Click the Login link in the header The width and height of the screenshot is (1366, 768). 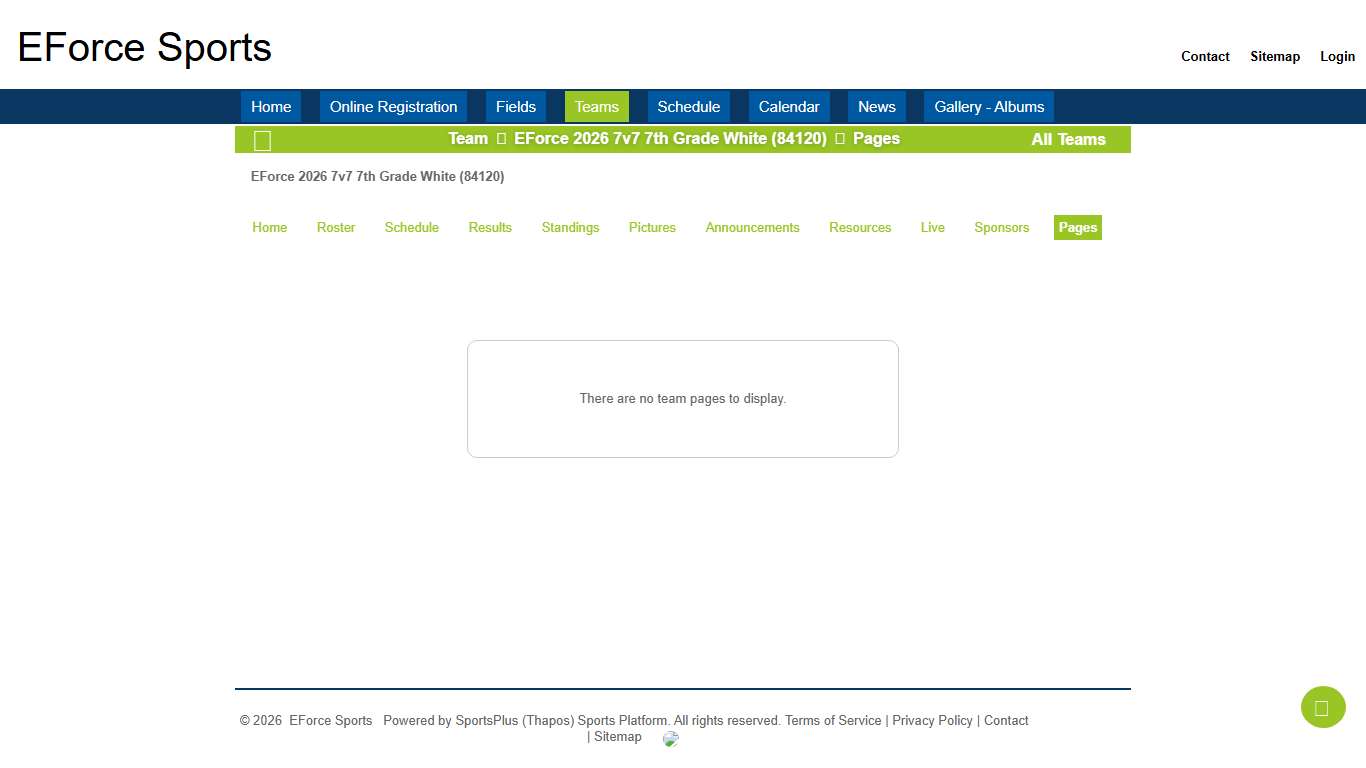coord(1337,57)
